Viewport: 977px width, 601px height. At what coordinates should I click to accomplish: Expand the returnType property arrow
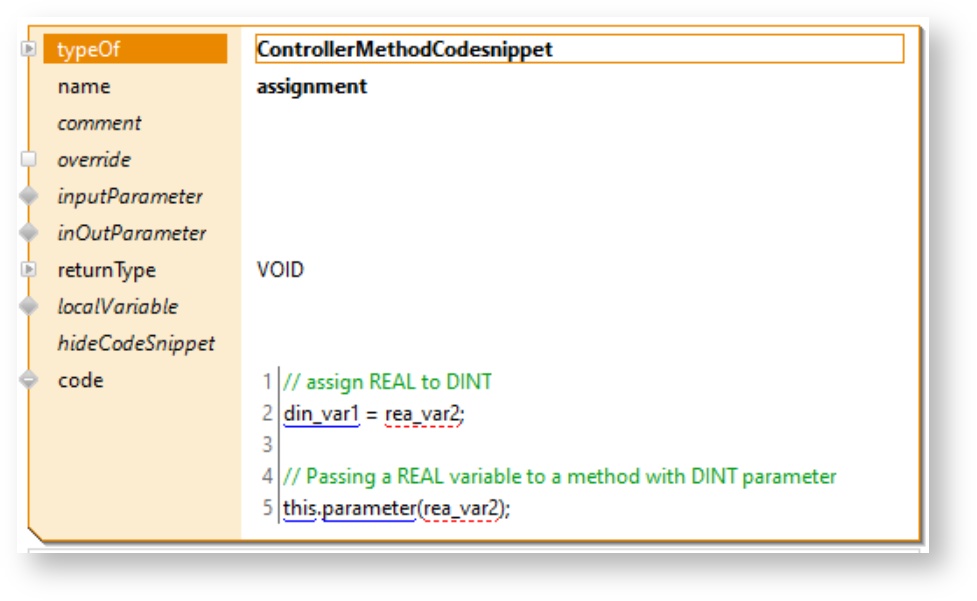(29, 270)
